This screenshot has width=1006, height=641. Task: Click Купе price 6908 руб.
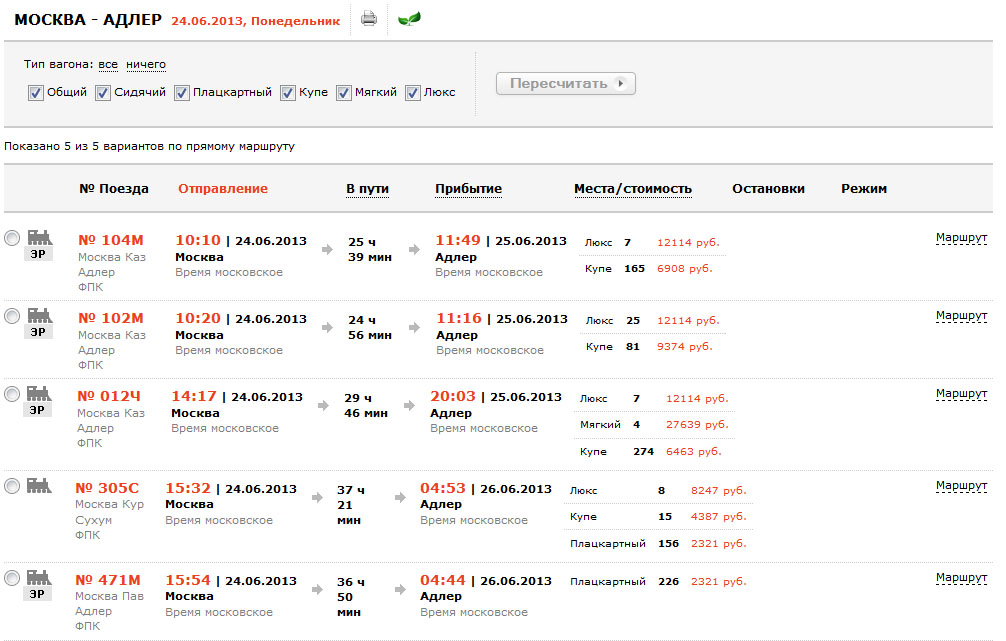pyautogui.click(x=684, y=269)
